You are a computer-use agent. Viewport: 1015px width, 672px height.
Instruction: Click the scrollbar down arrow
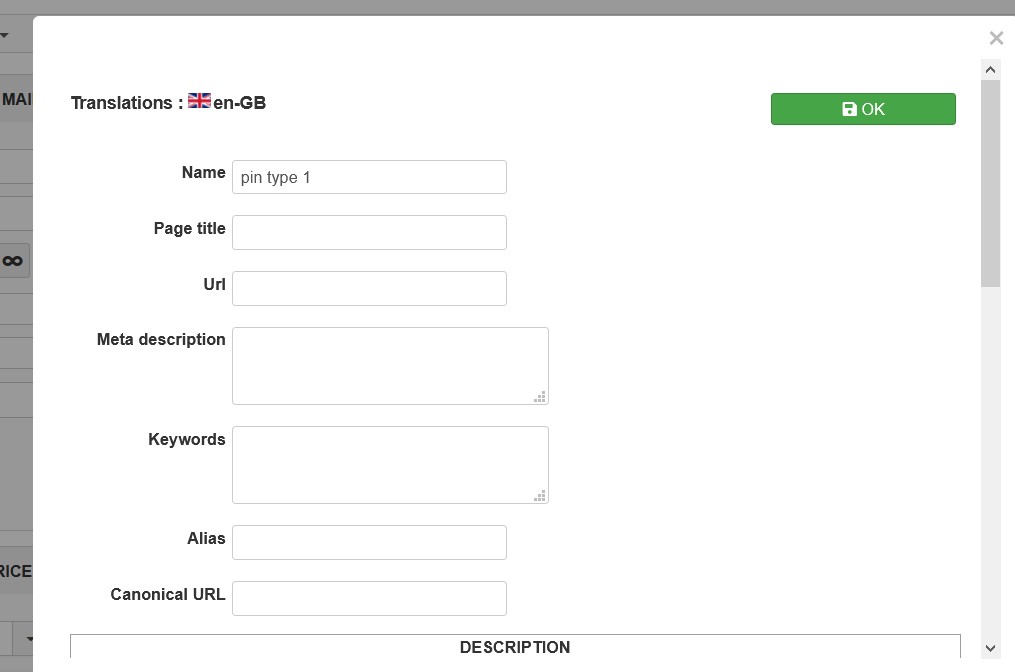(x=991, y=648)
